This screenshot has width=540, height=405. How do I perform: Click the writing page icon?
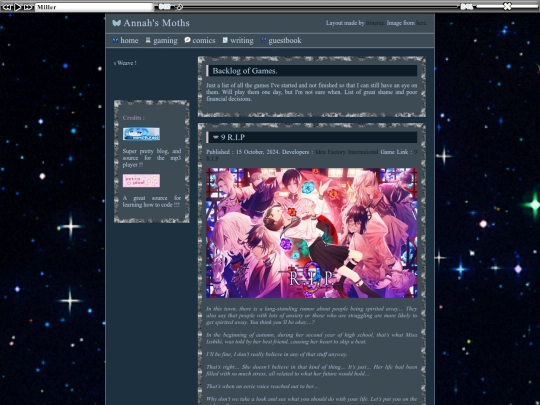(225, 40)
